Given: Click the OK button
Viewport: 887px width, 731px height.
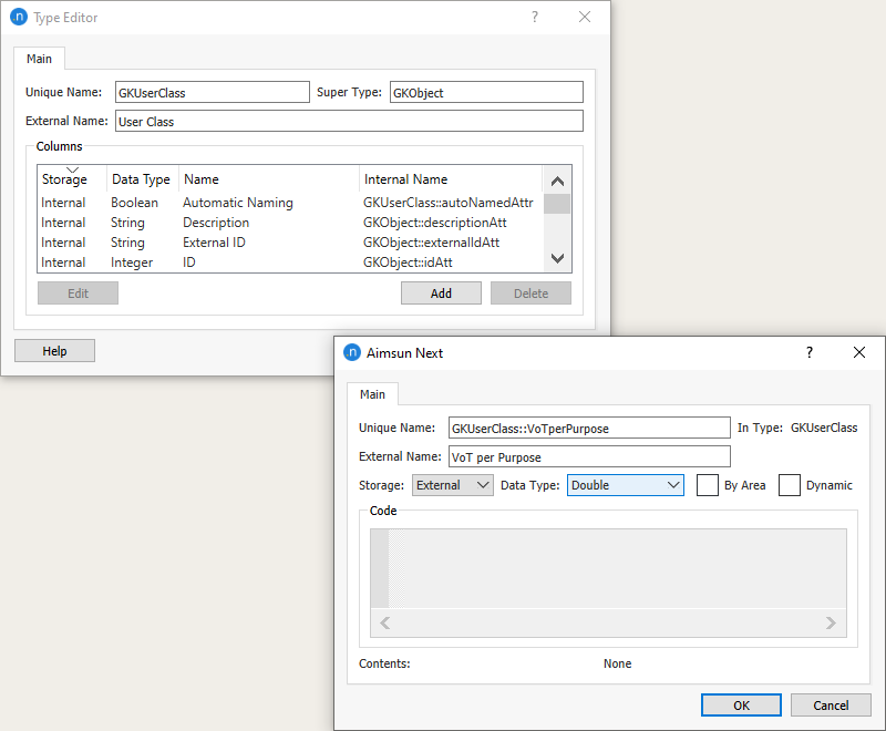Looking at the screenshot, I should [x=741, y=705].
